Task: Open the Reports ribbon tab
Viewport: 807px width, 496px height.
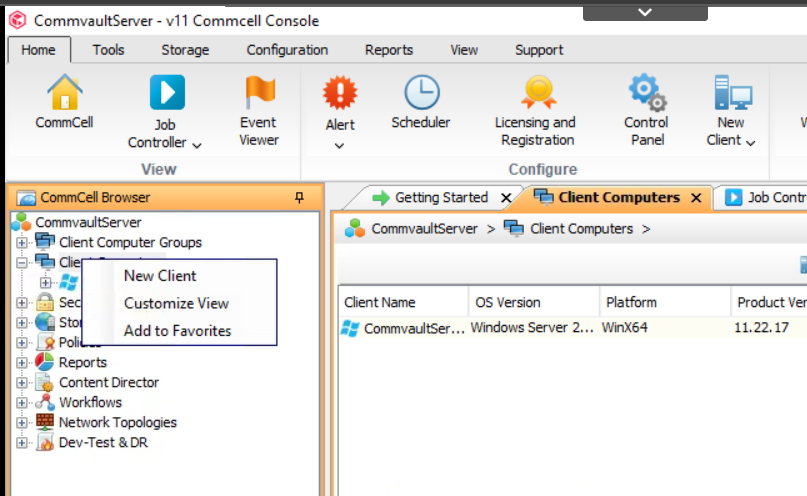Action: [389, 50]
